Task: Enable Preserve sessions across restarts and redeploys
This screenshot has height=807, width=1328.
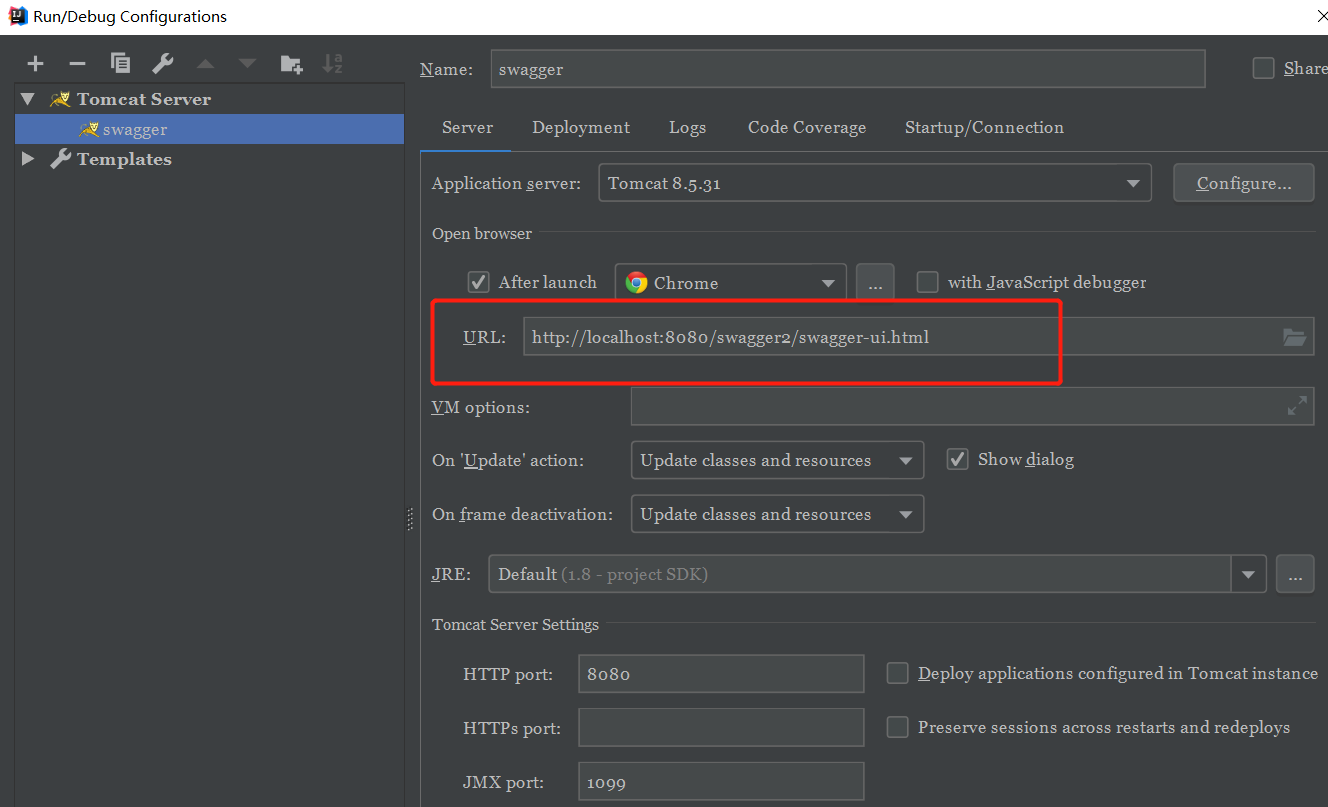Action: coord(897,727)
